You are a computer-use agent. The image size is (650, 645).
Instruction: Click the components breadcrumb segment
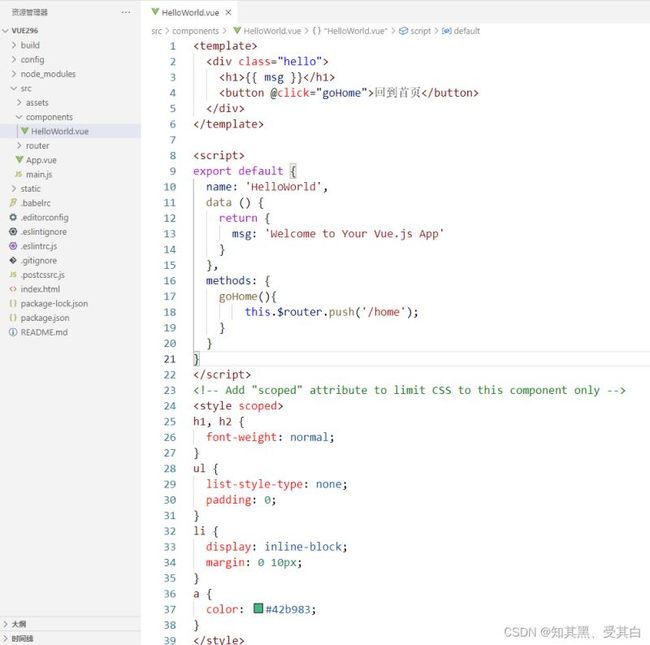tap(195, 31)
